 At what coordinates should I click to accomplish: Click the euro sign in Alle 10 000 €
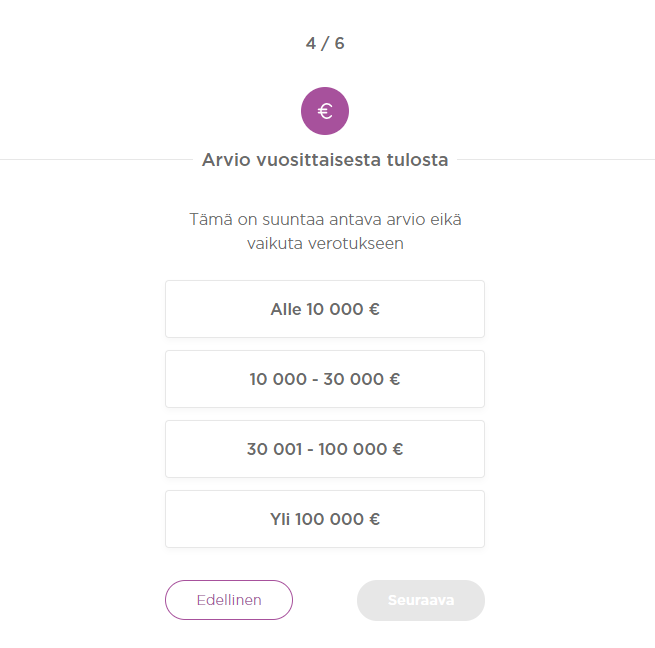tap(374, 309)
